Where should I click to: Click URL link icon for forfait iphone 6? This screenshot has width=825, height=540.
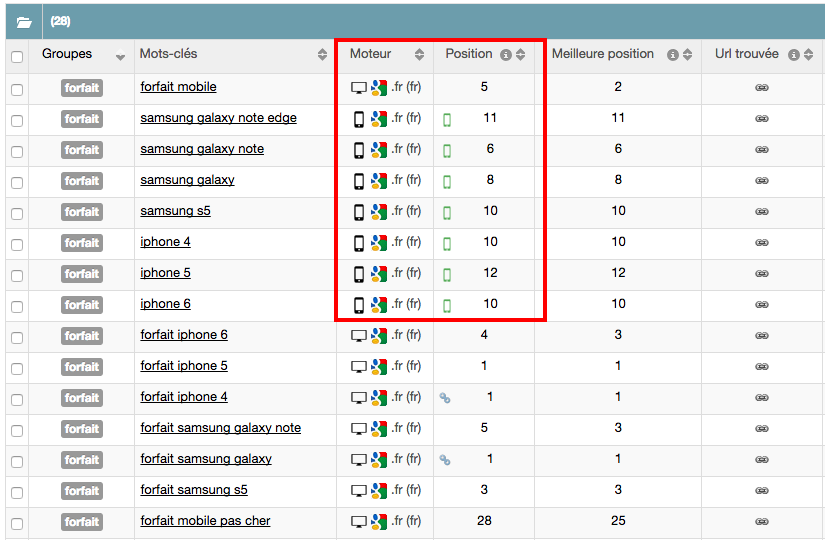[x=761, y=335]
